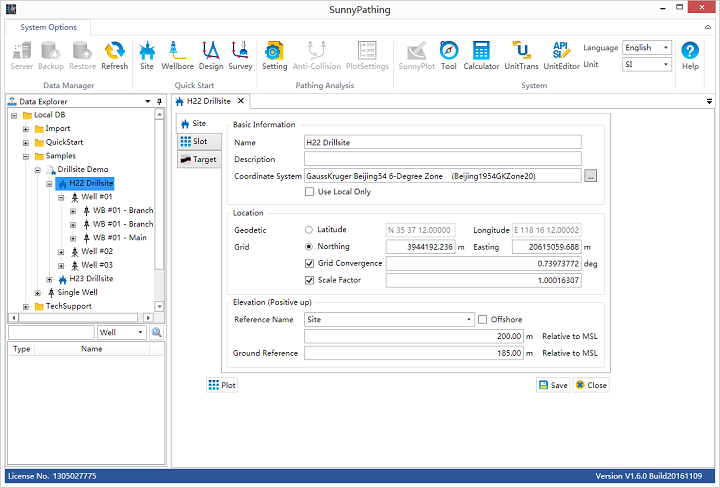Screen dimensions: 720x488
Task: Open the Calculator
Action: 481,56
